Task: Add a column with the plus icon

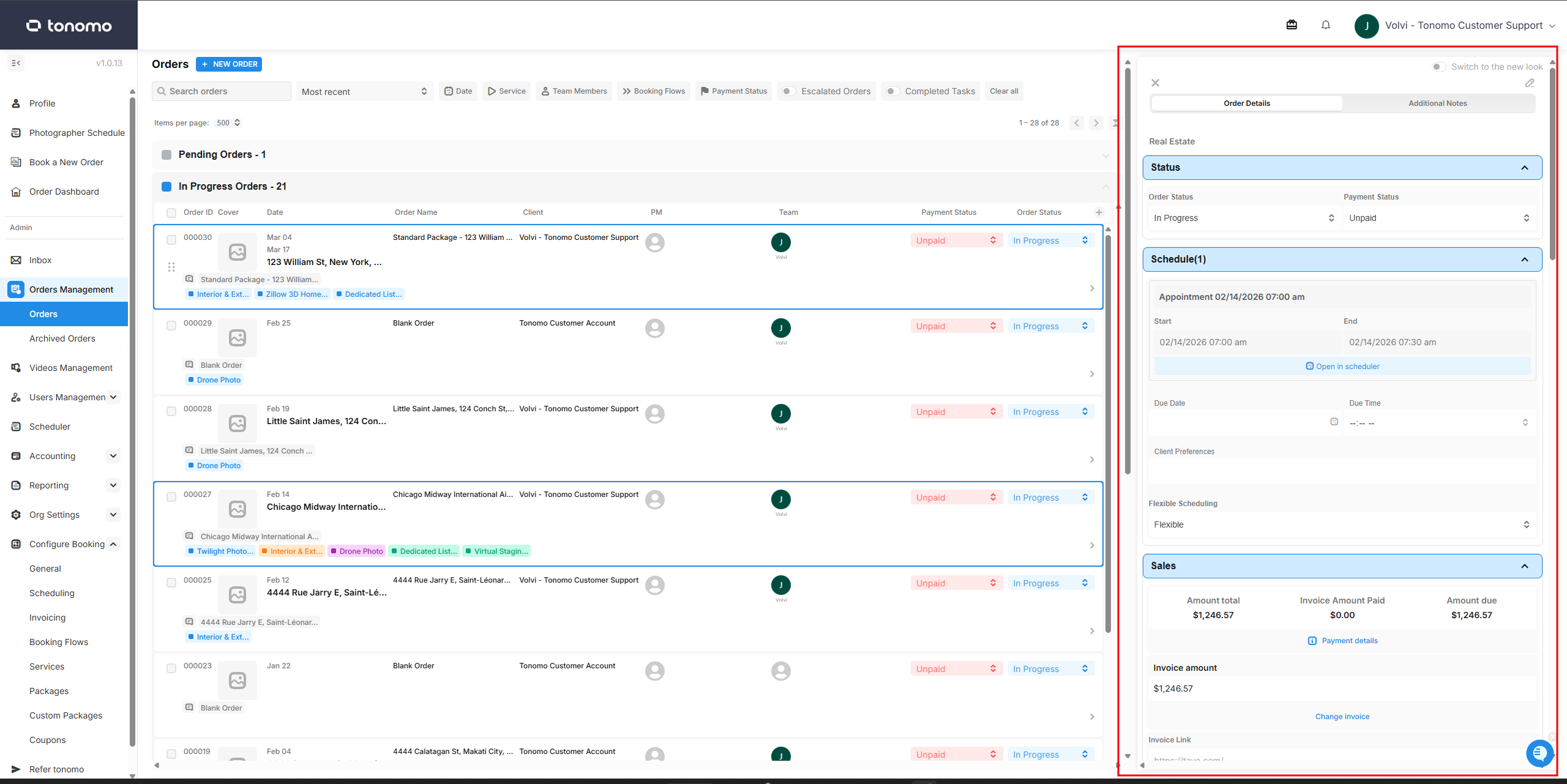Action: tap(1099, 212)
